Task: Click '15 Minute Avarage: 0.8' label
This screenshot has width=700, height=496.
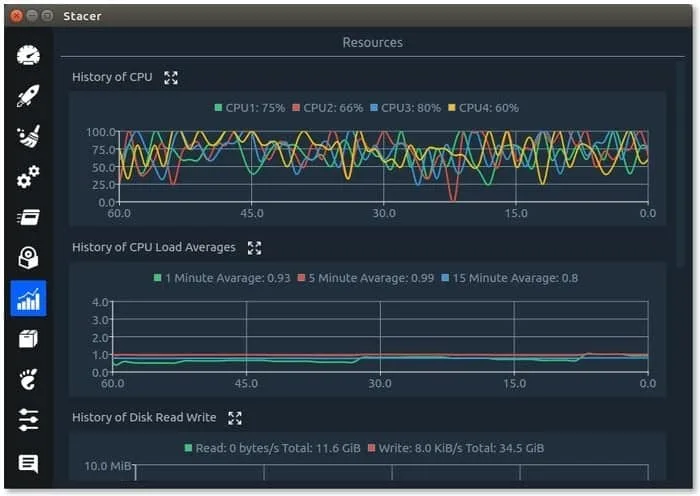Action: coord(515,278)
